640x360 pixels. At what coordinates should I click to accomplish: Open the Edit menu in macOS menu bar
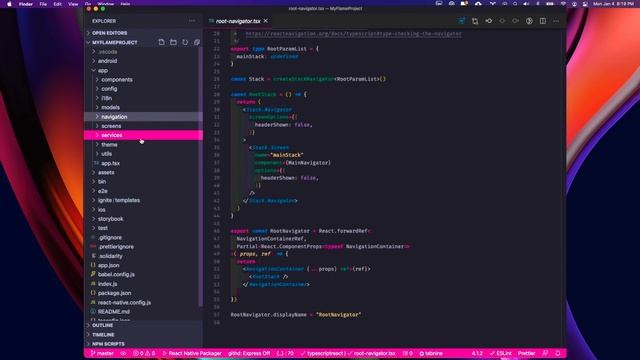tap(58, 4)
